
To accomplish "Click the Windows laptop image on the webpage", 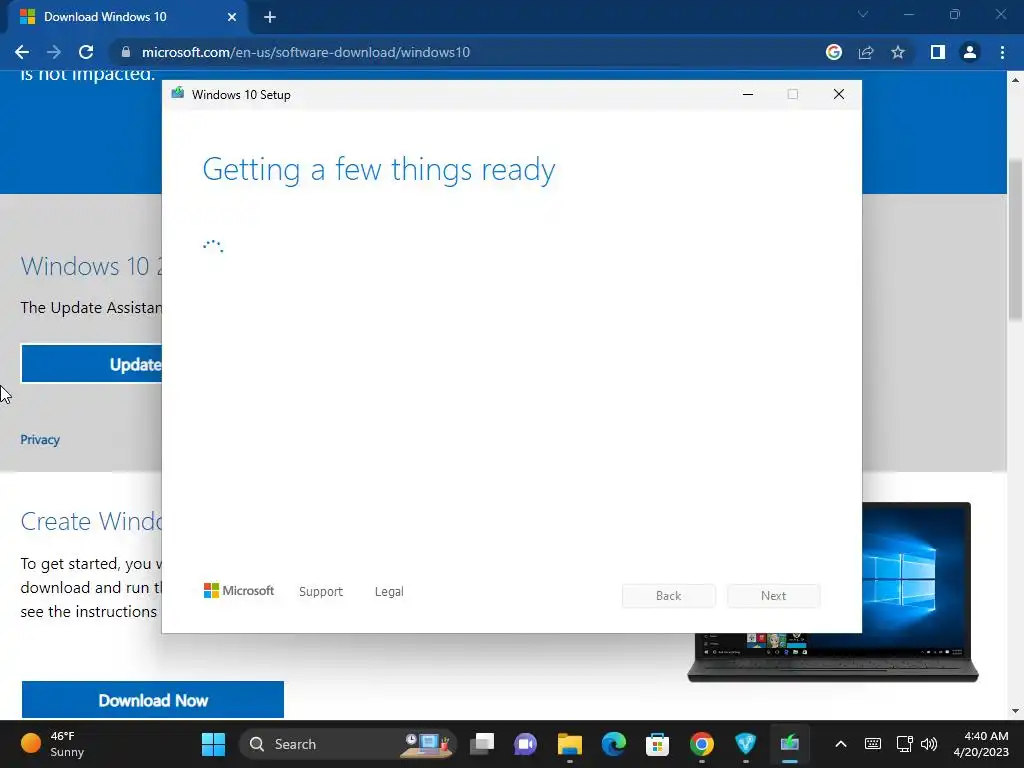I will [x=921, y=592].
